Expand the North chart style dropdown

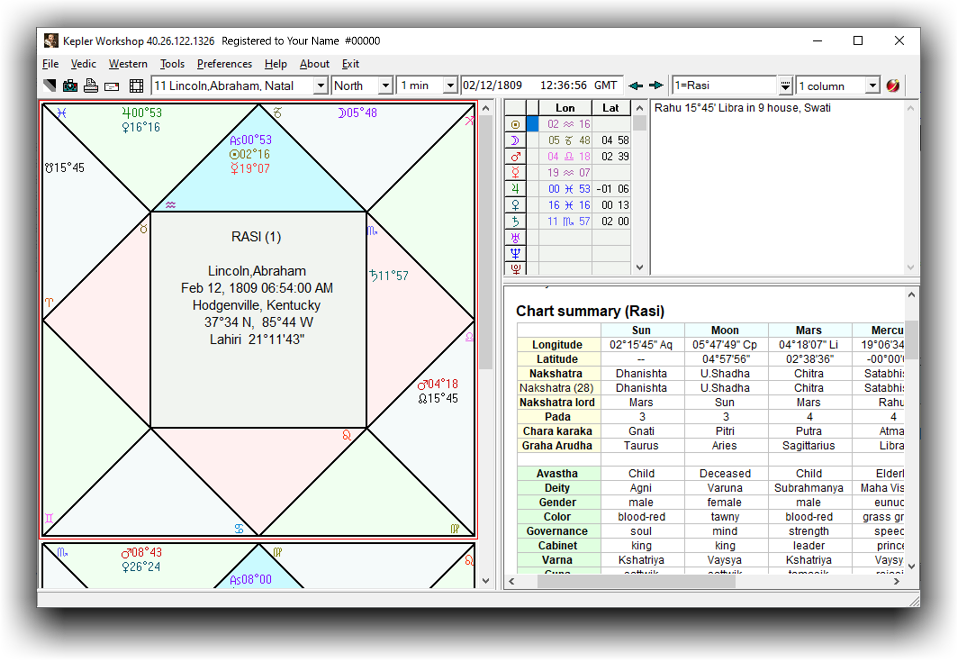385,86
